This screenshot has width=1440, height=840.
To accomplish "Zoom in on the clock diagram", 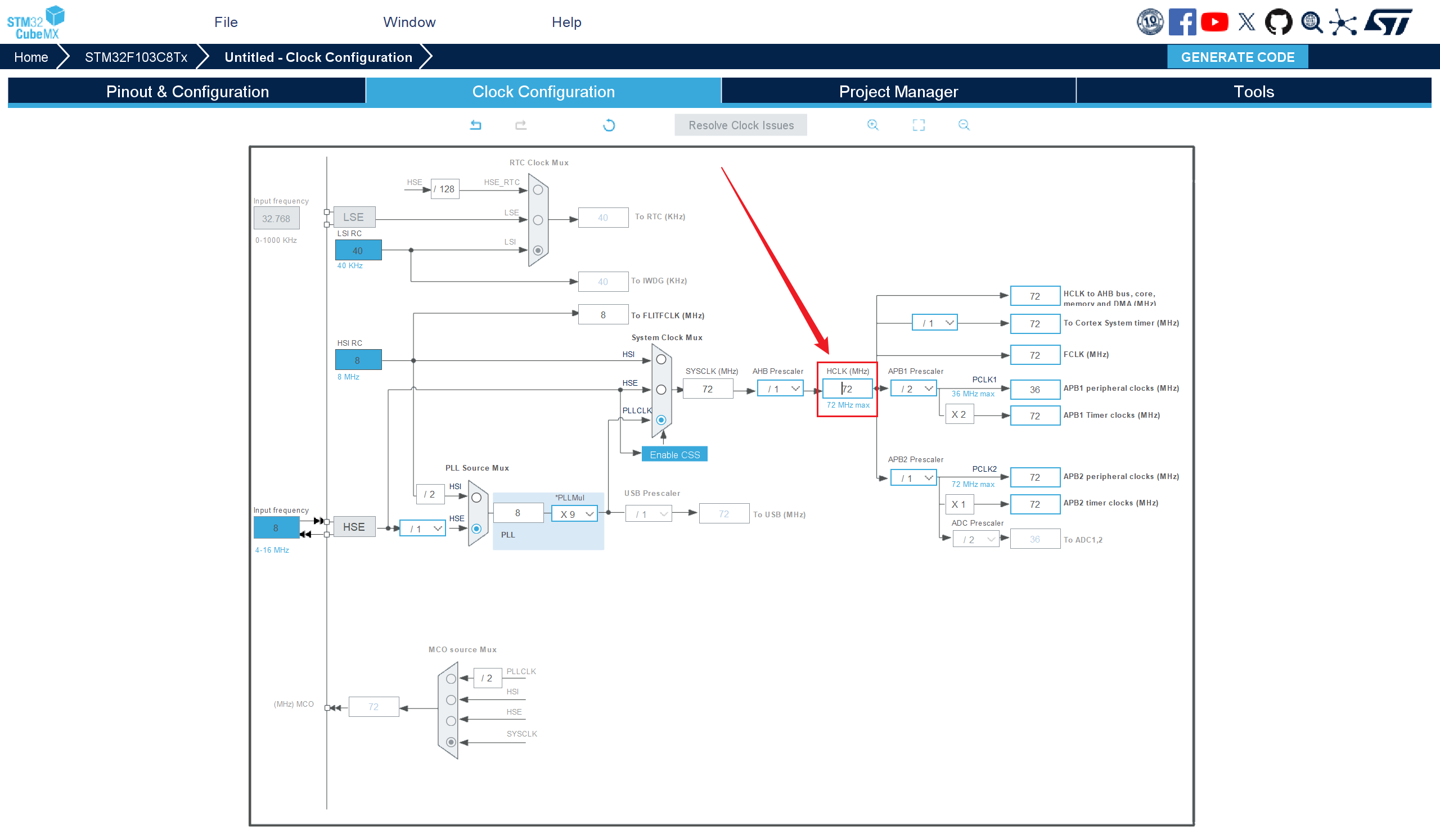I will coord(872,125).
